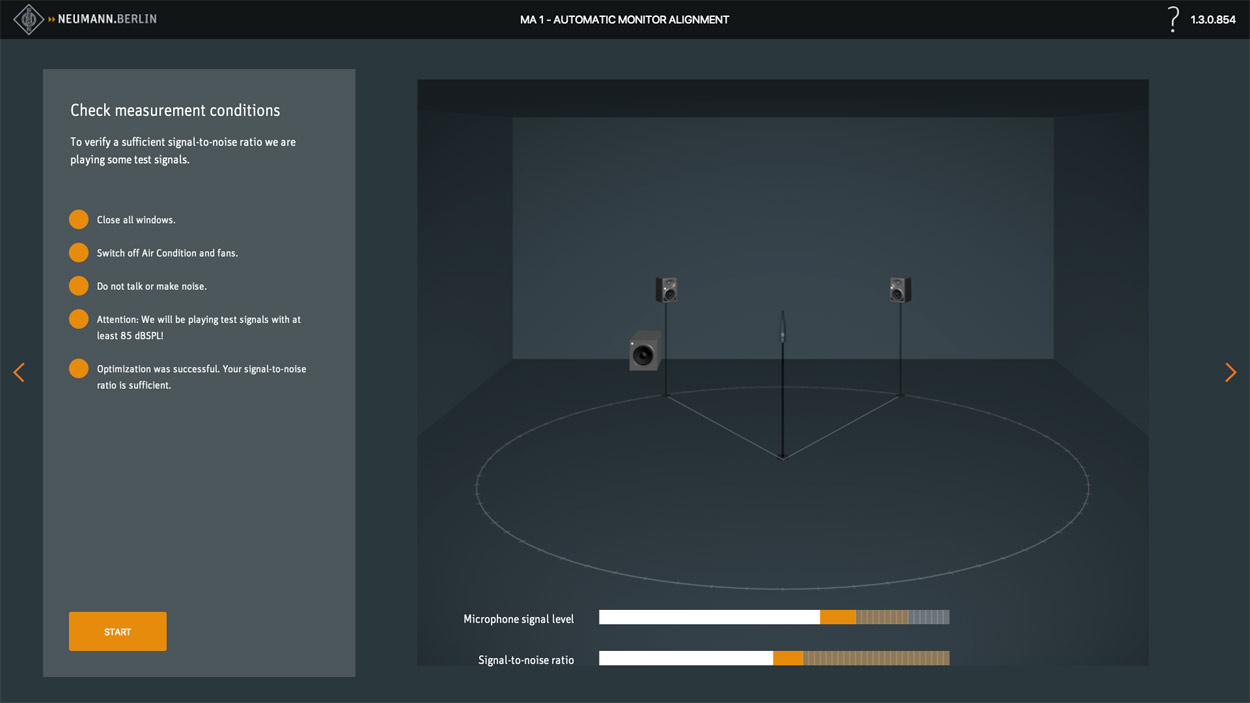Open help with the question mark icon
This screenshot has width=1250, height=703.
[1173, 19]
